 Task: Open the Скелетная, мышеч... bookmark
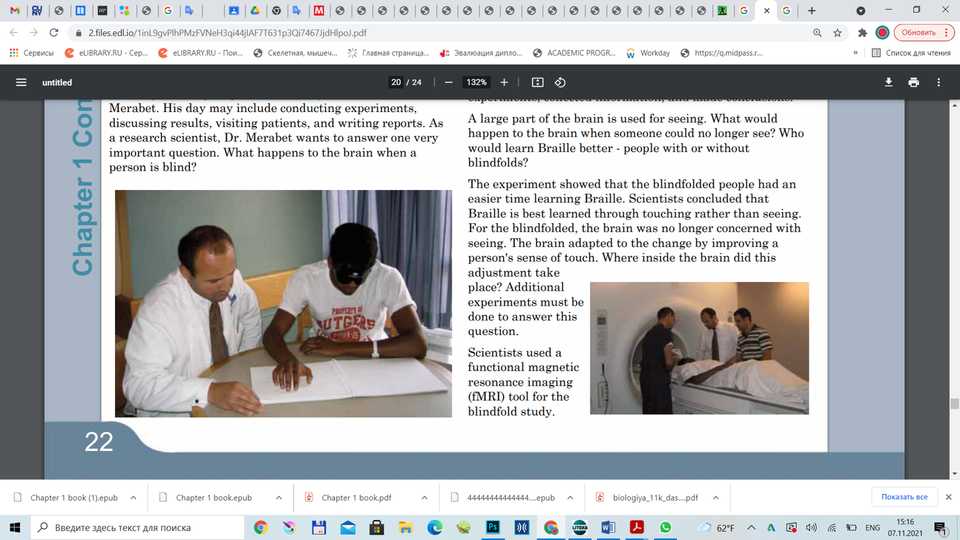[295, 53]
